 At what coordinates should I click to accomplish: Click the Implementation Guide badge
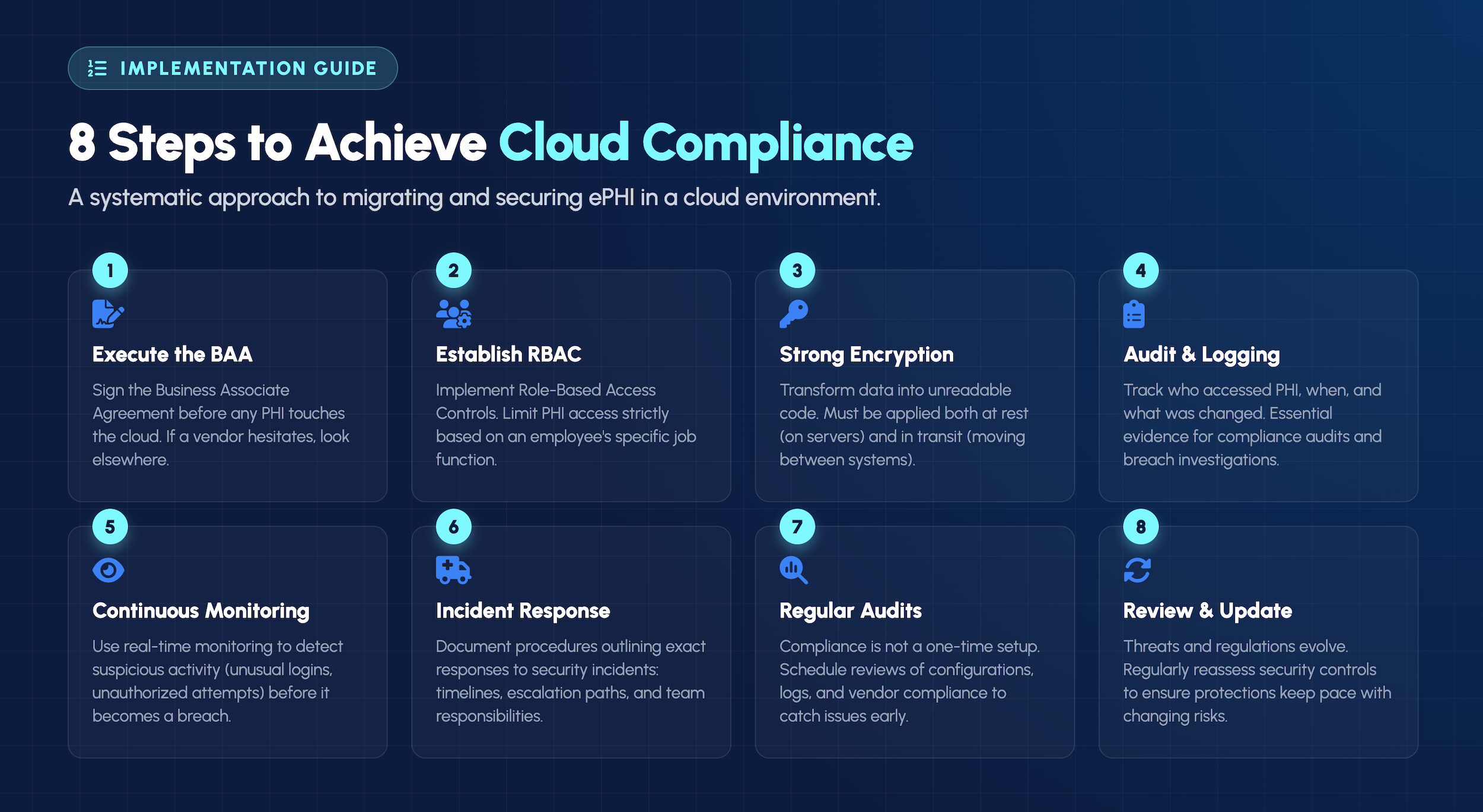(x=233, y=68)
